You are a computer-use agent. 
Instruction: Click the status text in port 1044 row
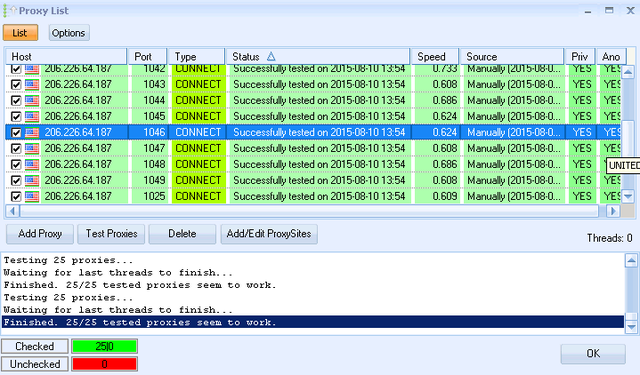[x=319, y=100]
